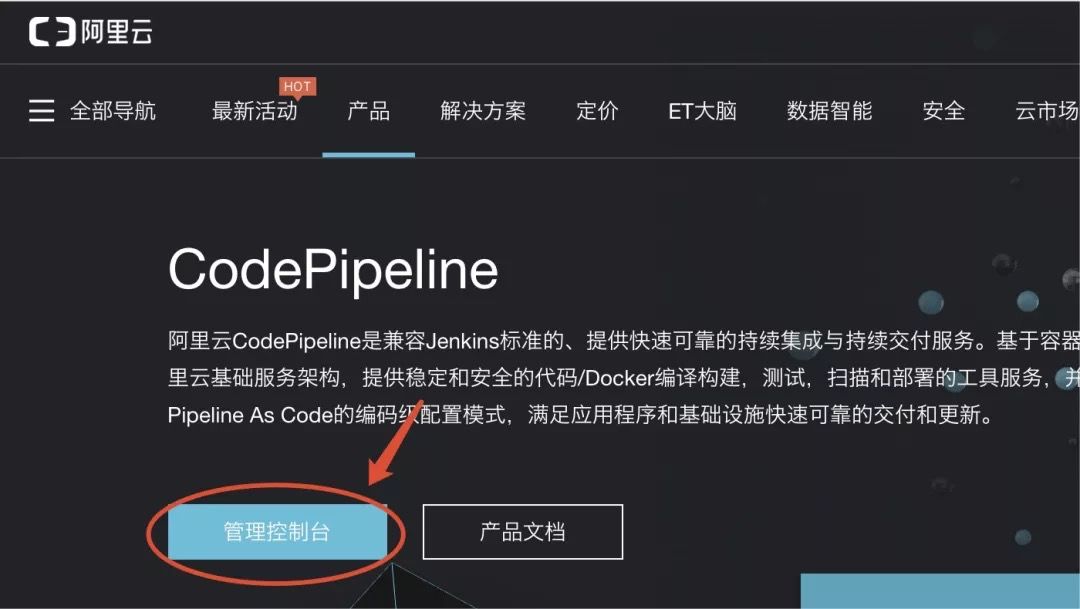Open the 管理控制台 console button
The width and height of the screenshot is (1080, 609).
pos(278,531)
